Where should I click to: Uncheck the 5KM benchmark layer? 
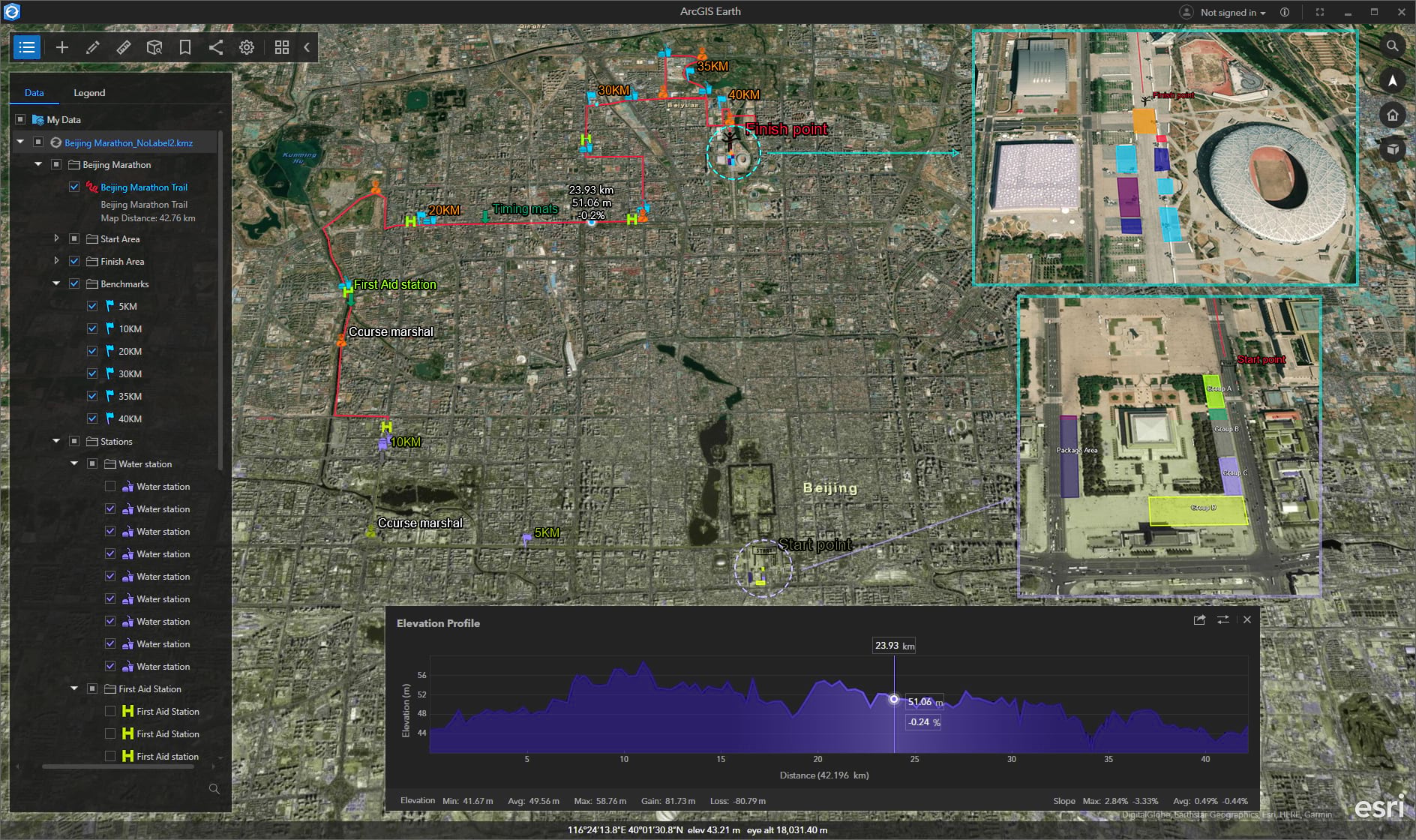pyautogui.click(x=92, y=306)
